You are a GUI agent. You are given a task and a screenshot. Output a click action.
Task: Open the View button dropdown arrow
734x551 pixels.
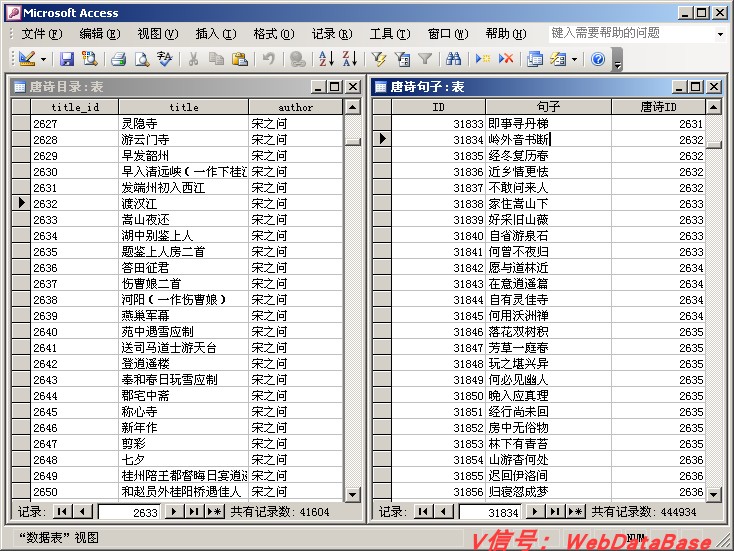(43, 59)
